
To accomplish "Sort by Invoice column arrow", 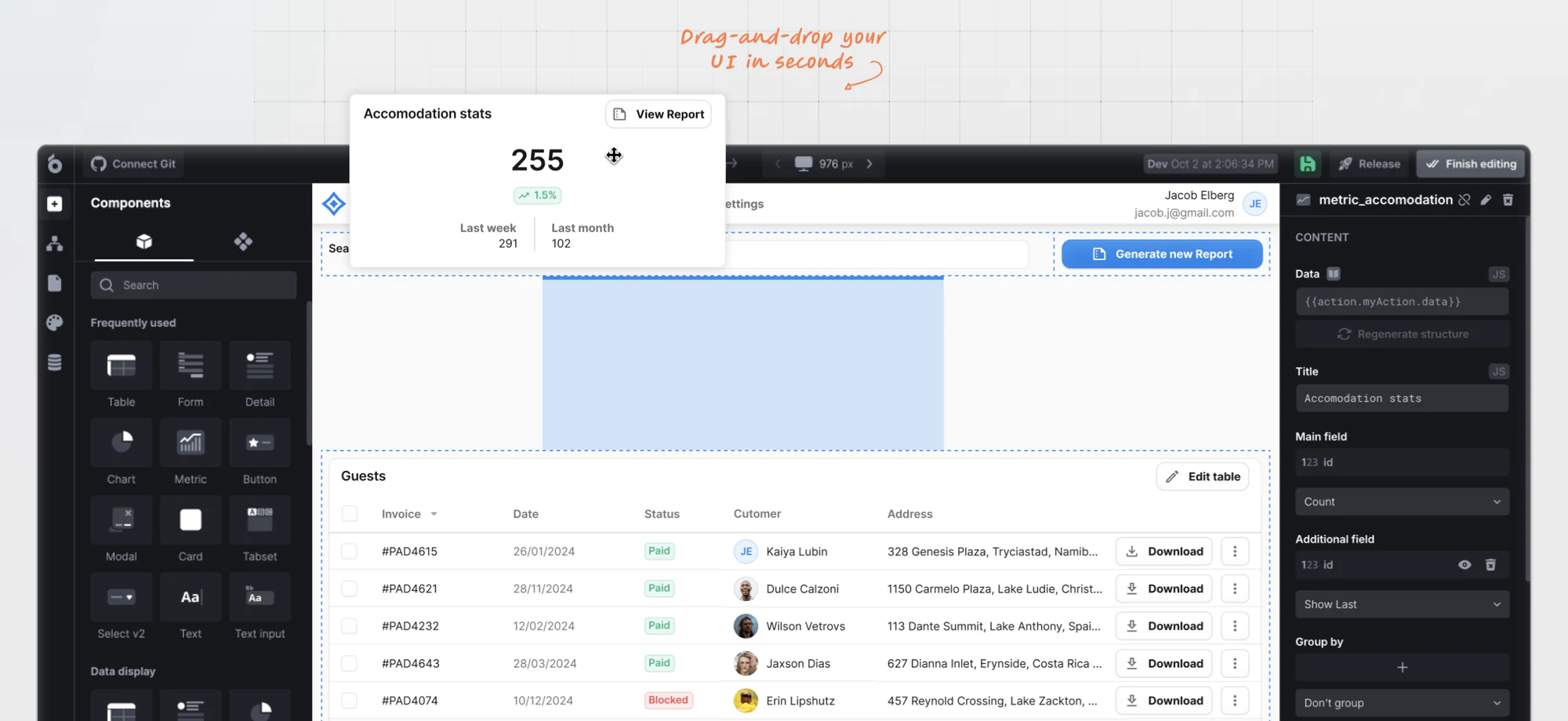I will pyautogui.click(x=434, y=514).
